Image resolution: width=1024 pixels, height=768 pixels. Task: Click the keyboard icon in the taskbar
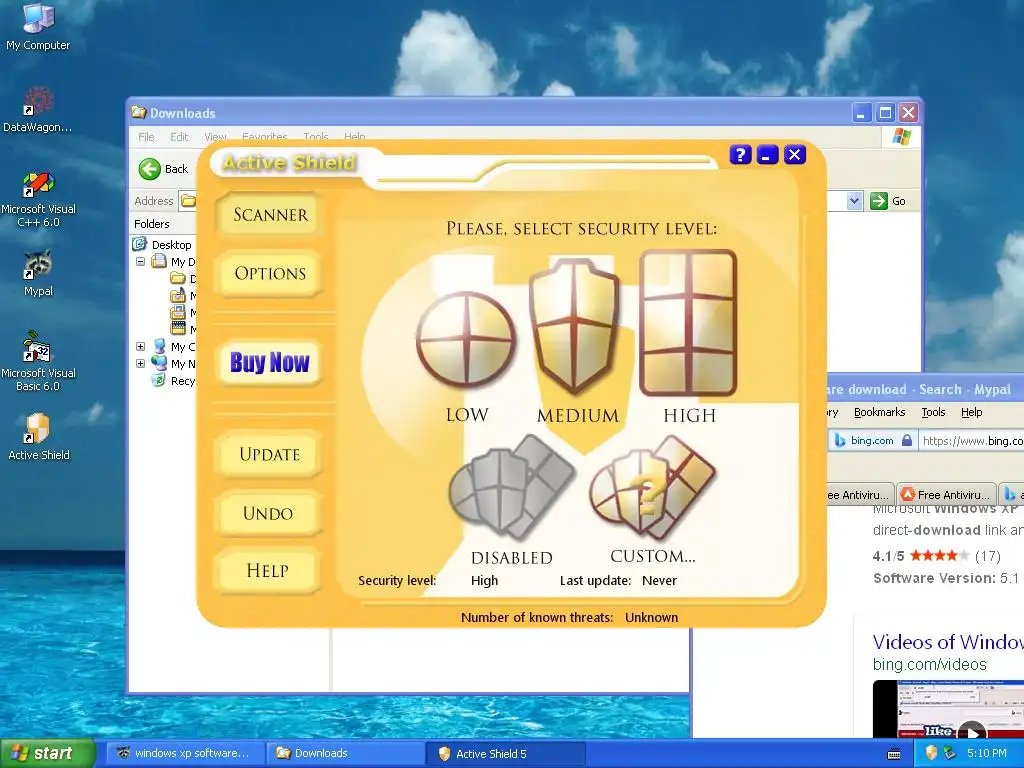click(894, 754)
